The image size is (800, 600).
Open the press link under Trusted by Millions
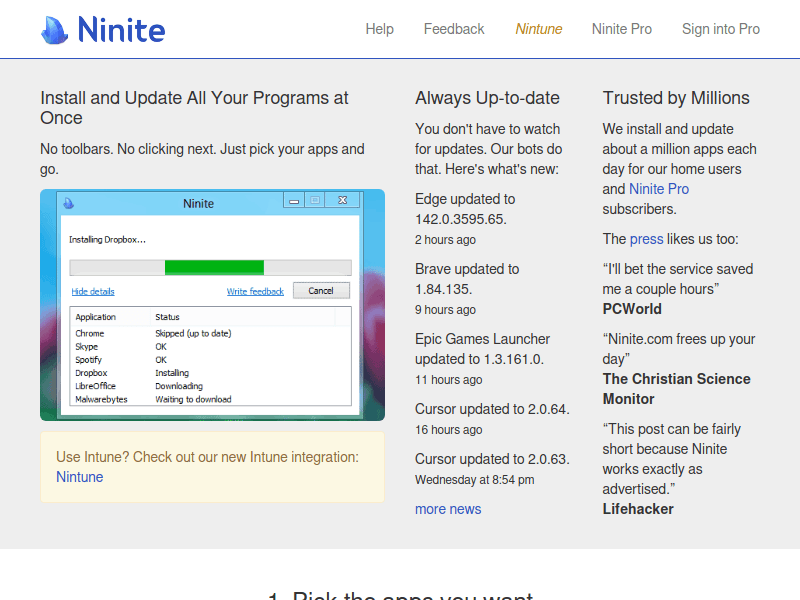pyautogui.click(x=646, y=238)
